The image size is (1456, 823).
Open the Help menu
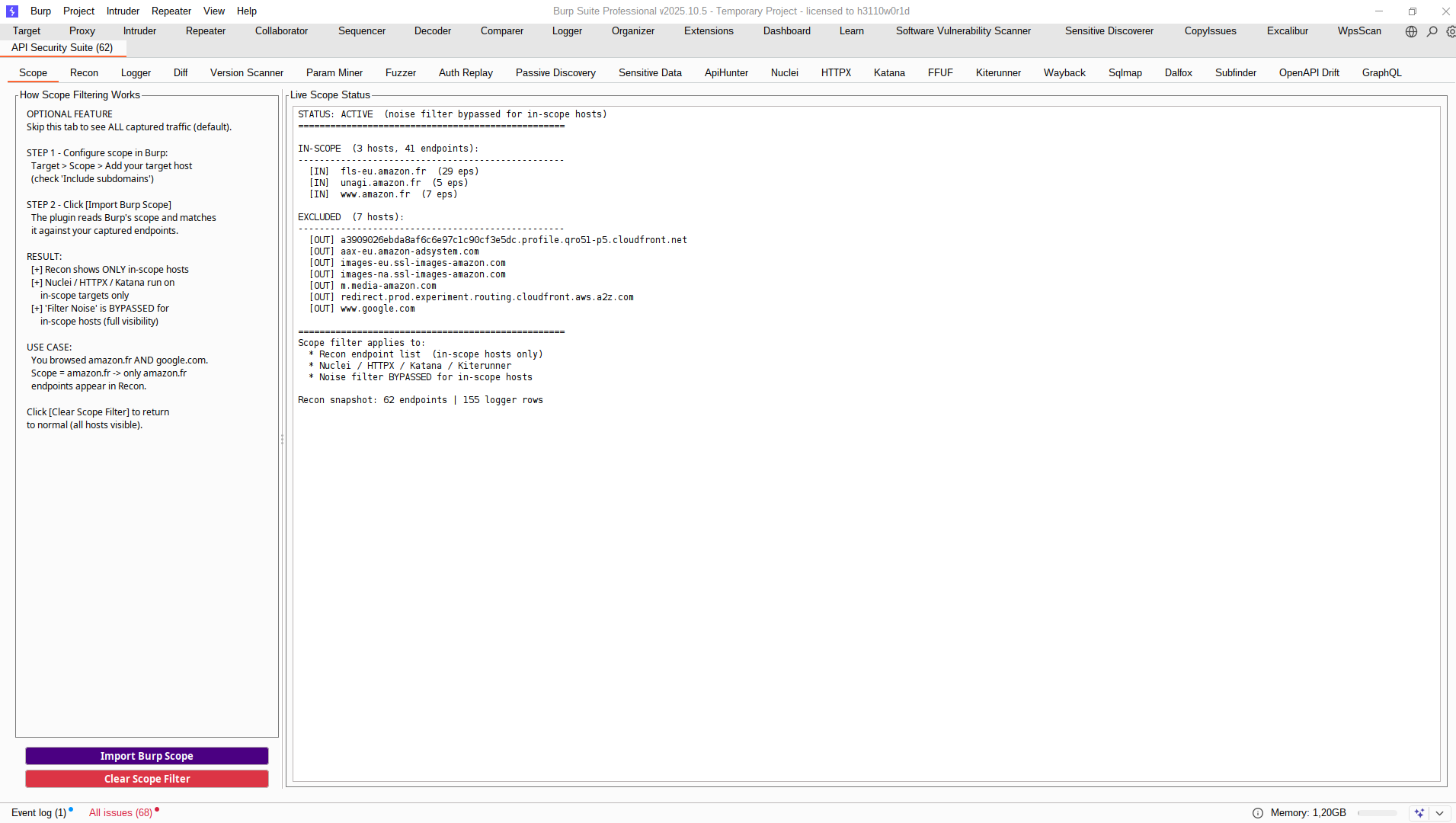point(247,11)
